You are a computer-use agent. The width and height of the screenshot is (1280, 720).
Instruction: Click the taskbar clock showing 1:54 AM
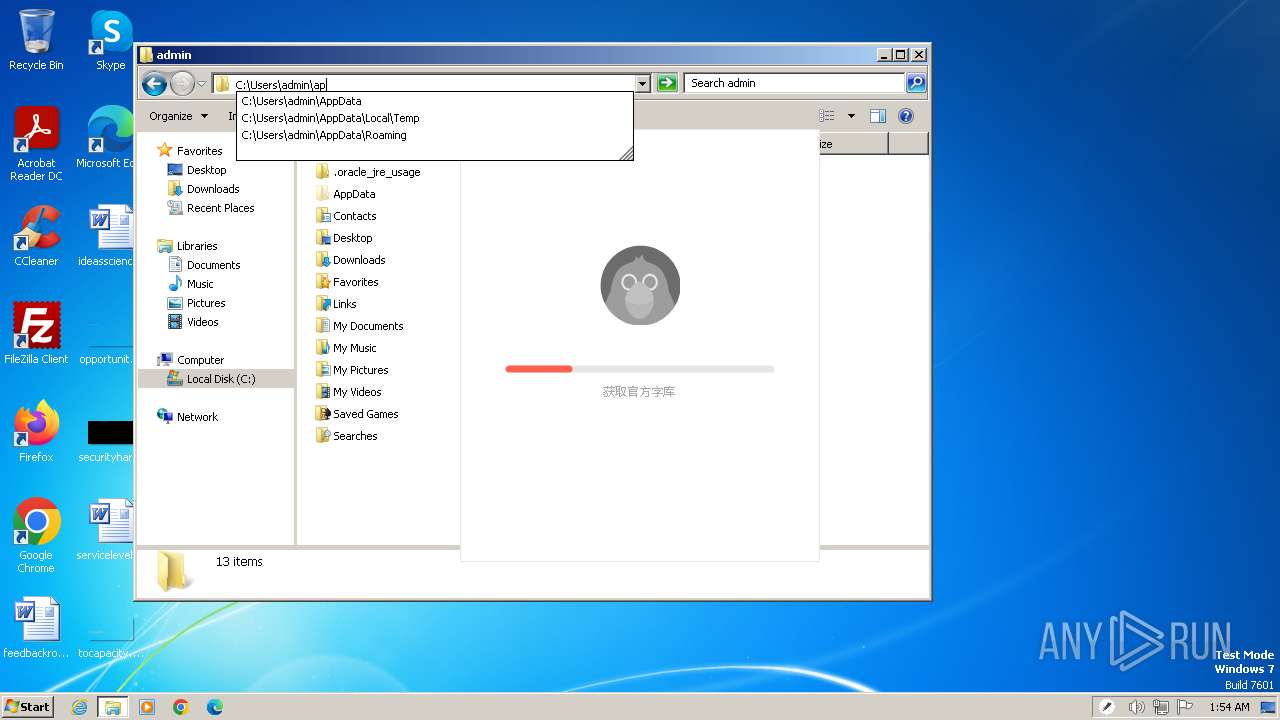pos(1229,707)
